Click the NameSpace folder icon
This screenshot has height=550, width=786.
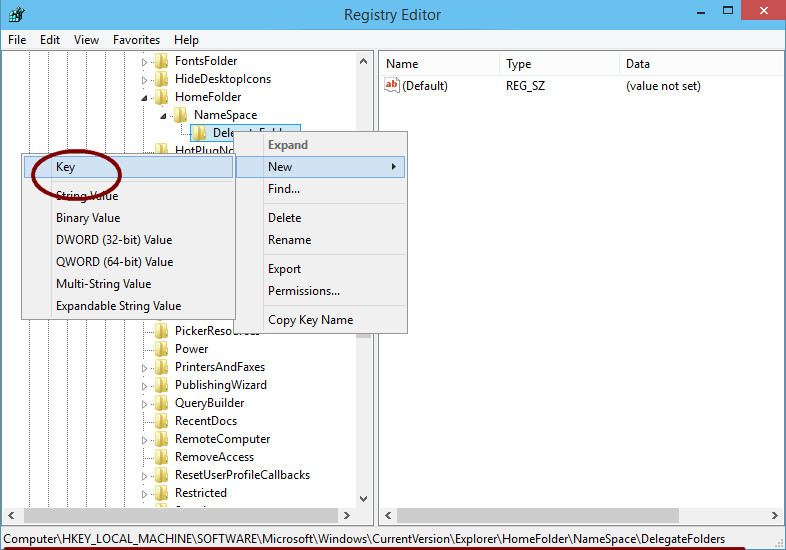coord(181,115)
